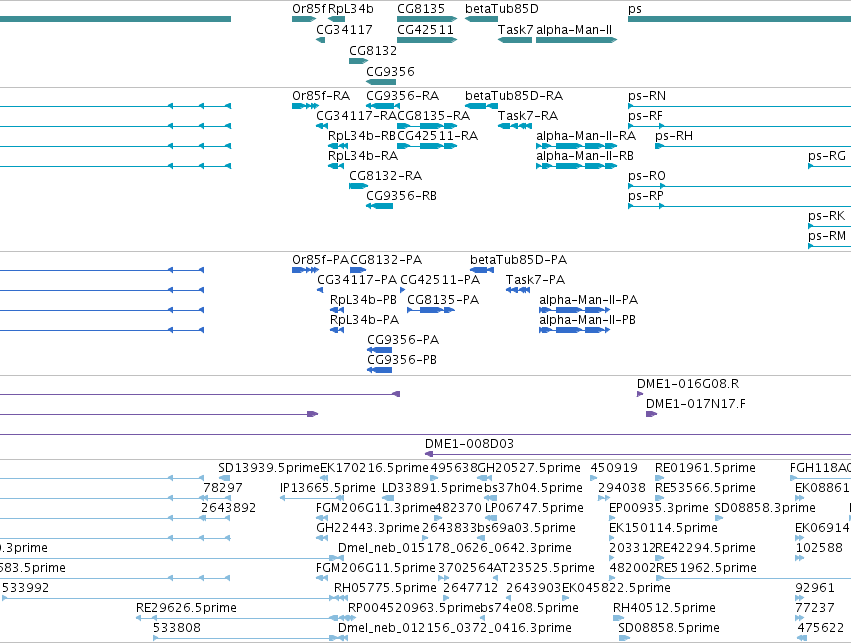This screenshot has width=851, height=643.
Task: Select the ps-RO transcript label
Action: [x=646, y=176]
